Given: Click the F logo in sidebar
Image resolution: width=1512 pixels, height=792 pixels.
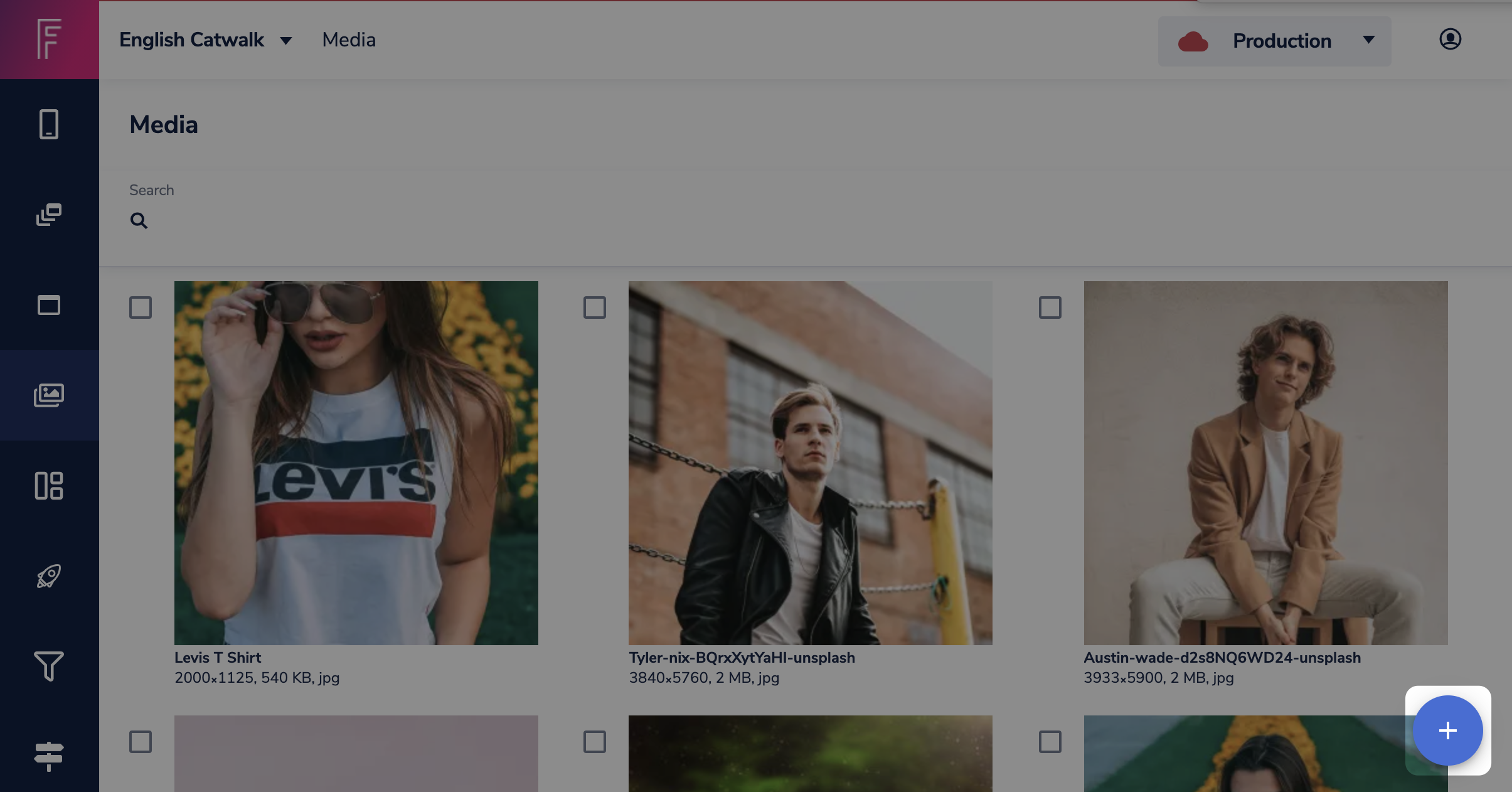Looking at the screenshot, I should pos(49,39).
